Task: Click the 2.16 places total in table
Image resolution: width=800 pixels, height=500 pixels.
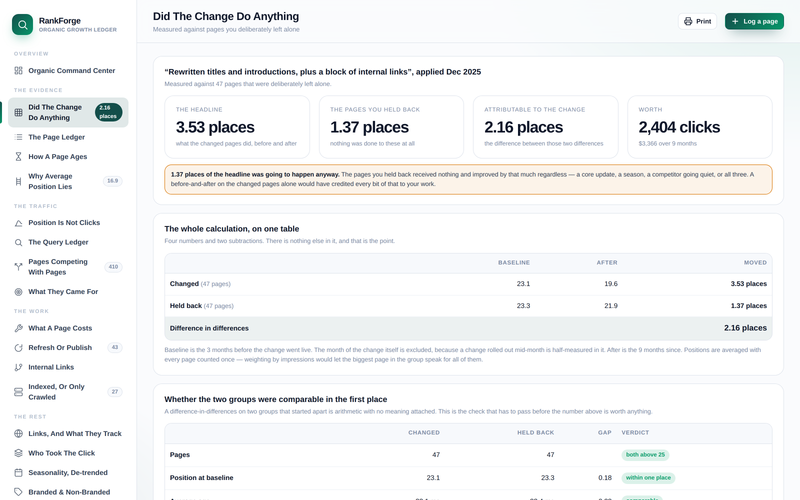Action: [x=745, y=328]
